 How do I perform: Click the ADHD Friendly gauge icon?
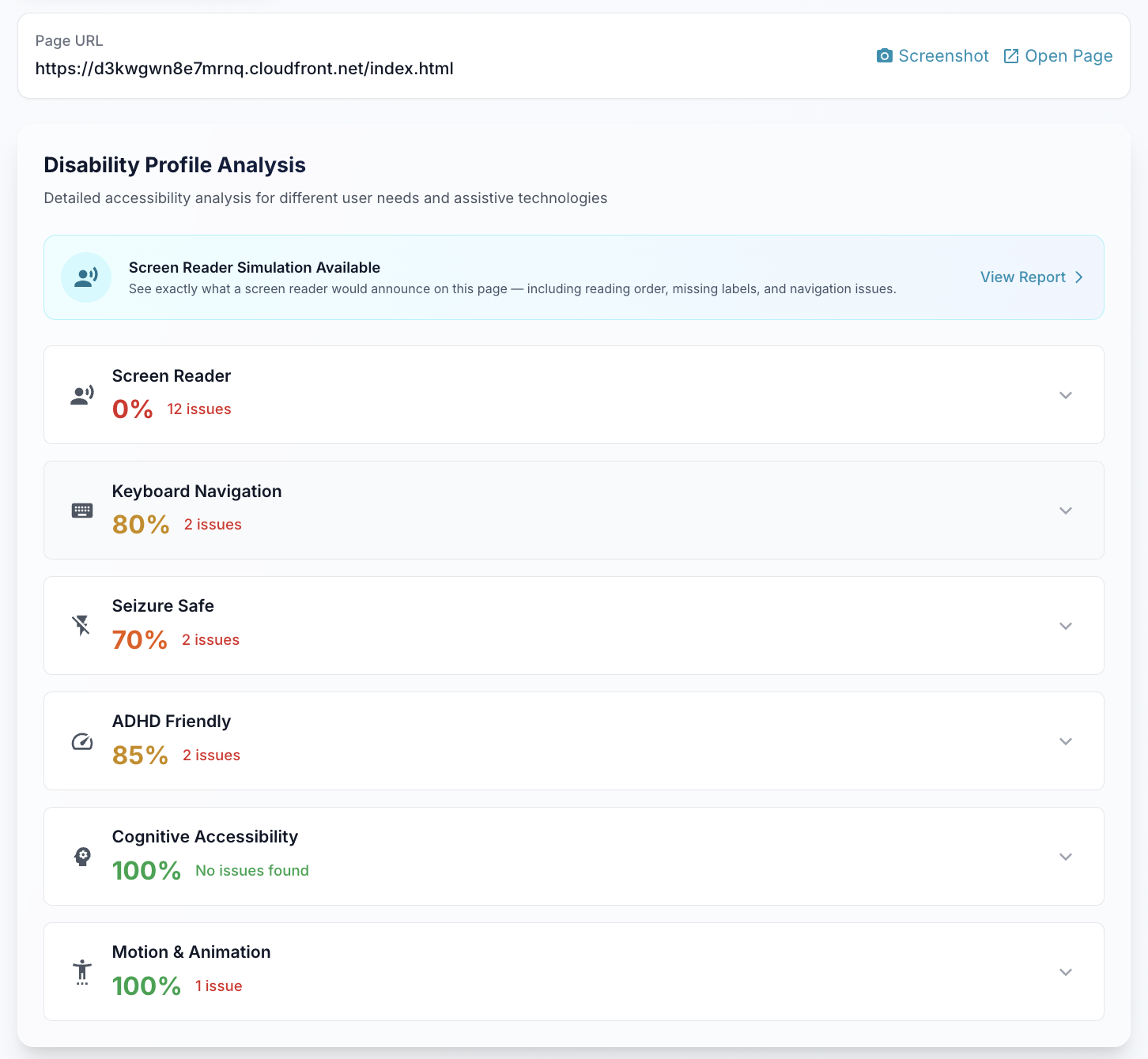[82, 741]
